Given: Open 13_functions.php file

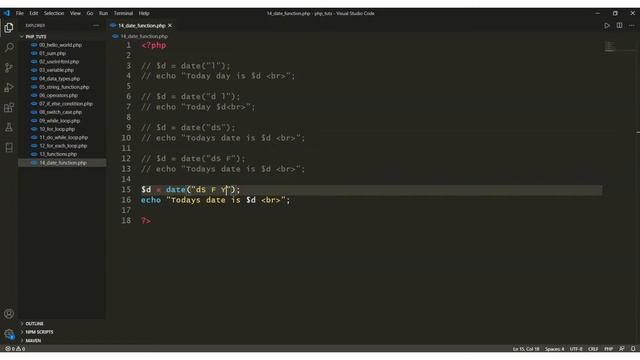Looking at the screenshot, I should (x=58, y=154).
